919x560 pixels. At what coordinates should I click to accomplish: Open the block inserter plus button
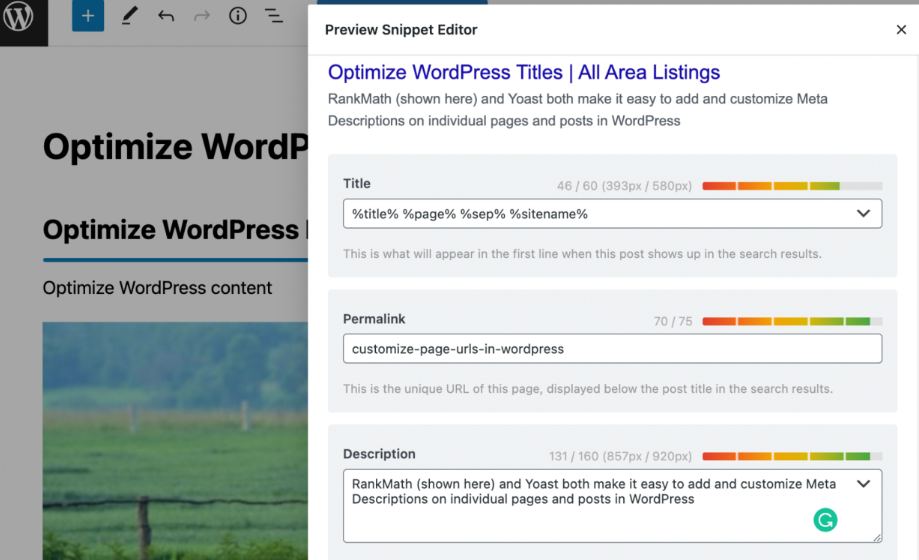tap(88, 16)
